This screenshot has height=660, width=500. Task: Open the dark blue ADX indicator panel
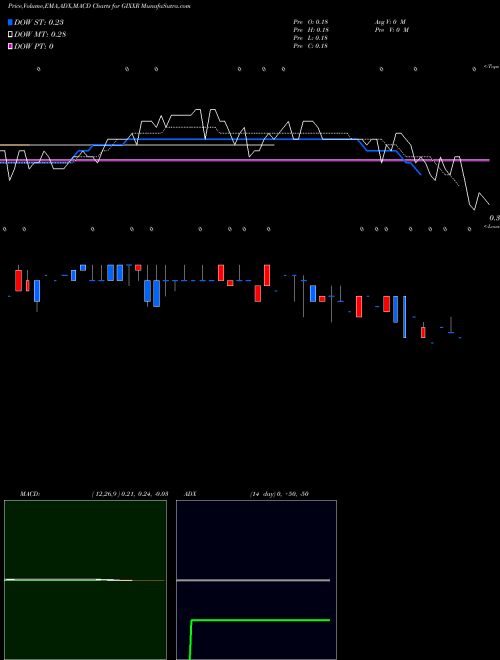click(256, 580)
